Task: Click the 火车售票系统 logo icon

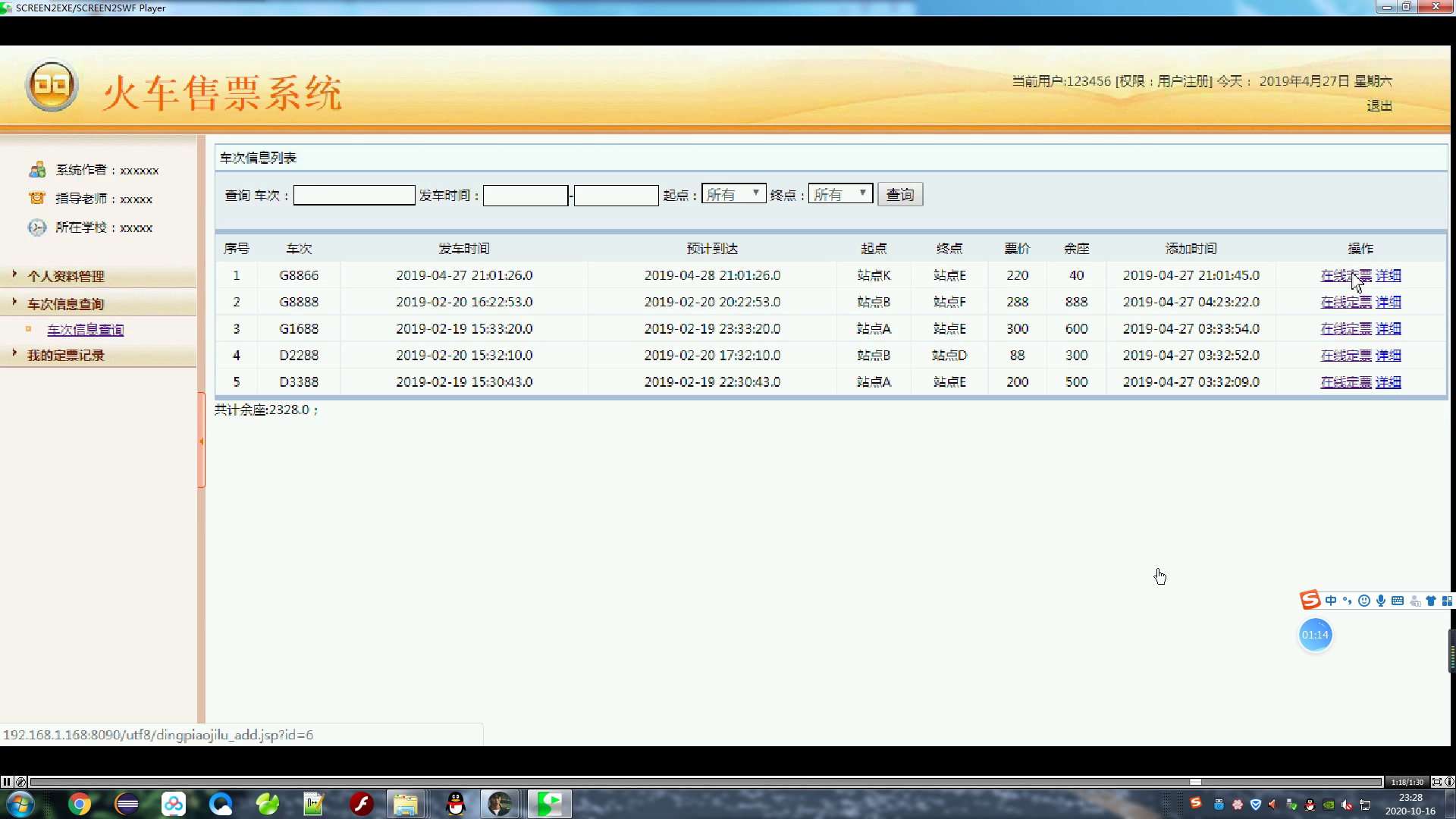Action: tap(52, 85)
